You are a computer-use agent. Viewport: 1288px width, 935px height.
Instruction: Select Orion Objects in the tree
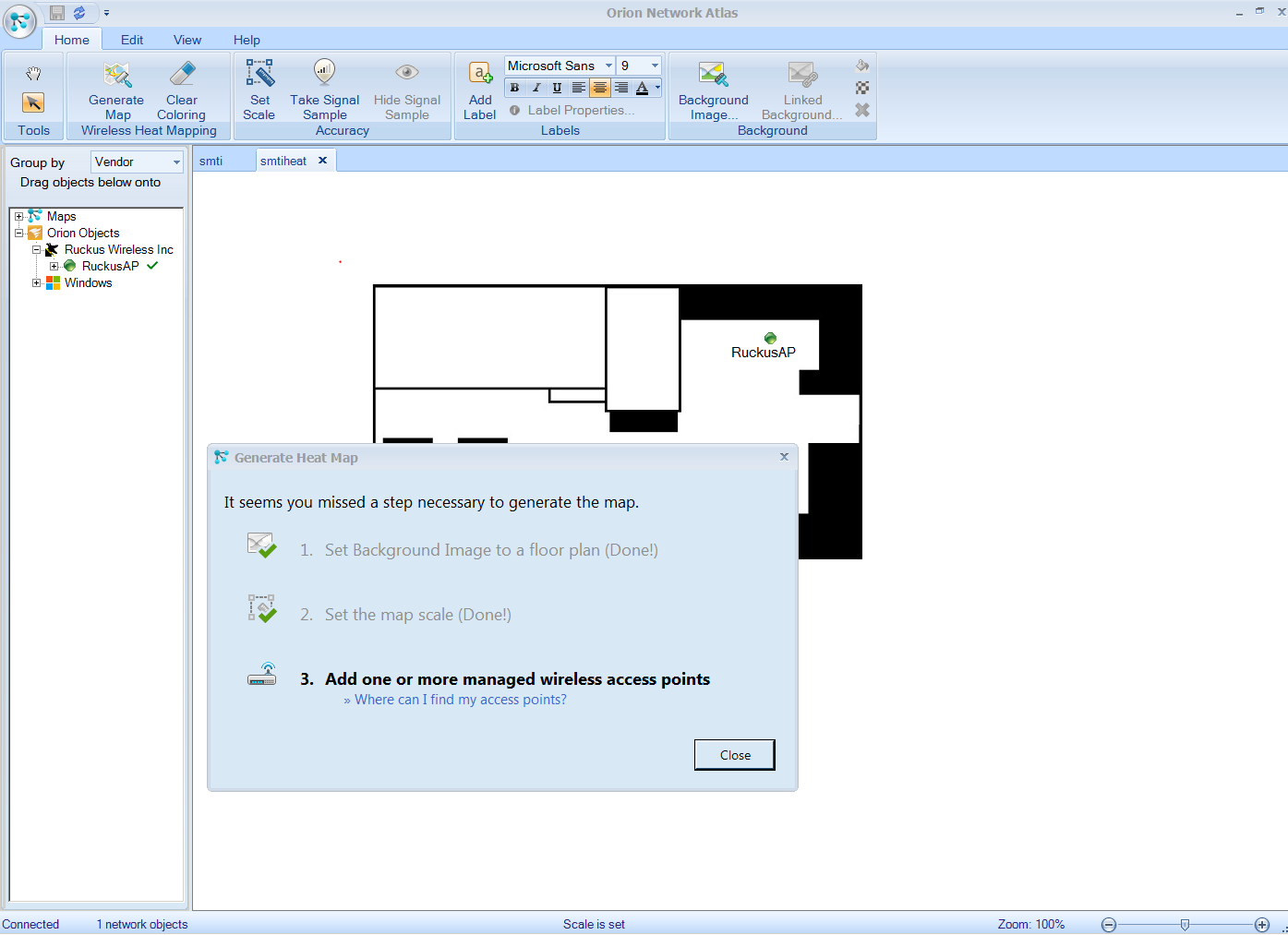(x=83, y=234)
